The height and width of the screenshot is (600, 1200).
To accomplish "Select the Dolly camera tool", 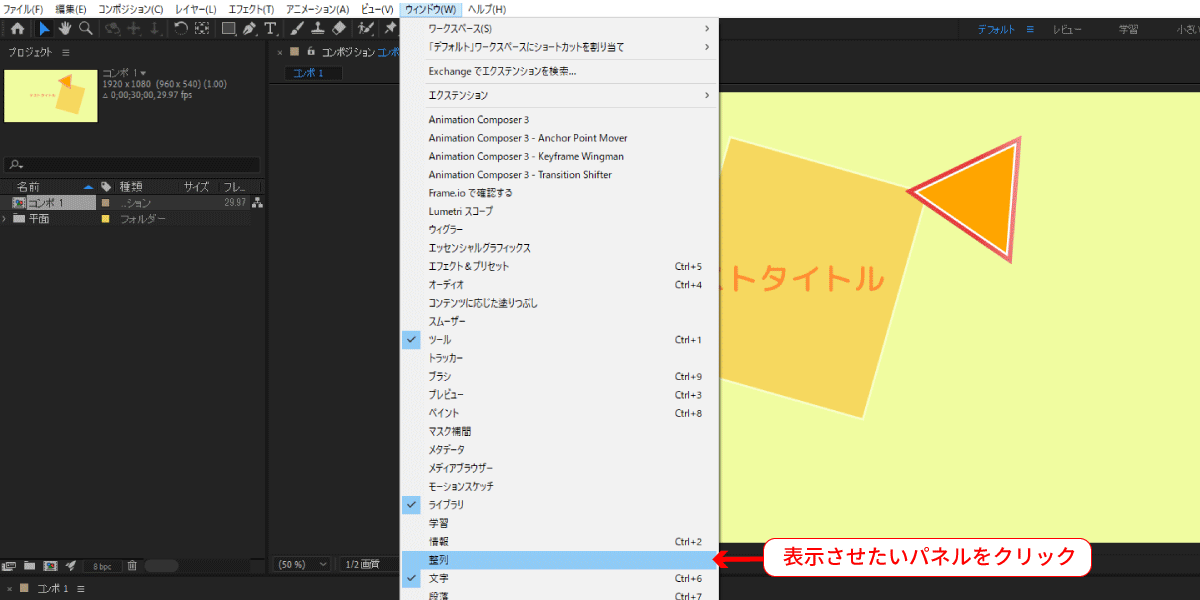I will click(155, 28).
